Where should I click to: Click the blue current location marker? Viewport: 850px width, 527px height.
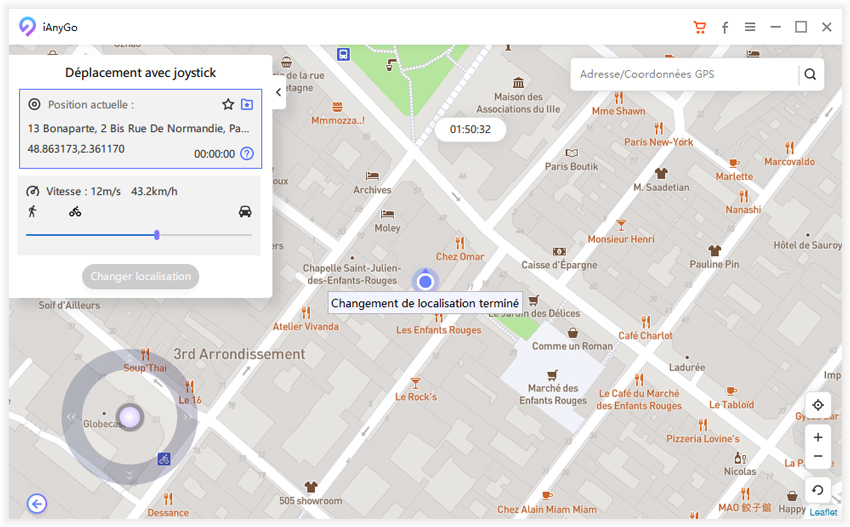pyautogui.click(x=426, y=281)
